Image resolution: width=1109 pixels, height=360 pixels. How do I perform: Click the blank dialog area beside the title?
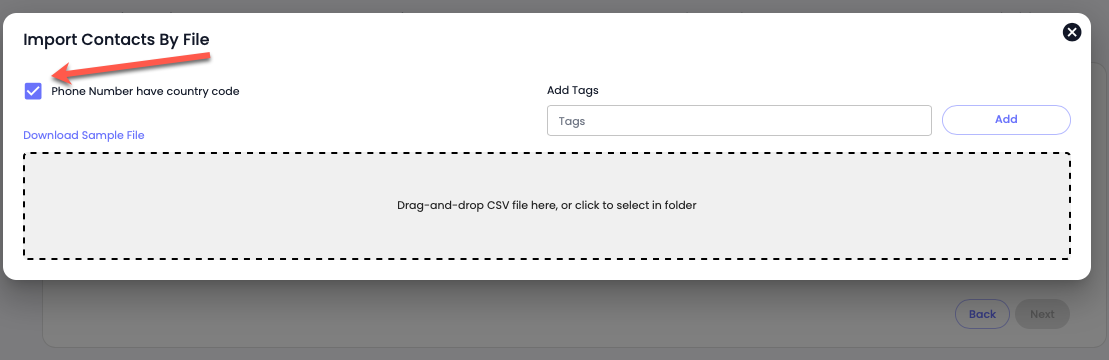tap(637, 40)
